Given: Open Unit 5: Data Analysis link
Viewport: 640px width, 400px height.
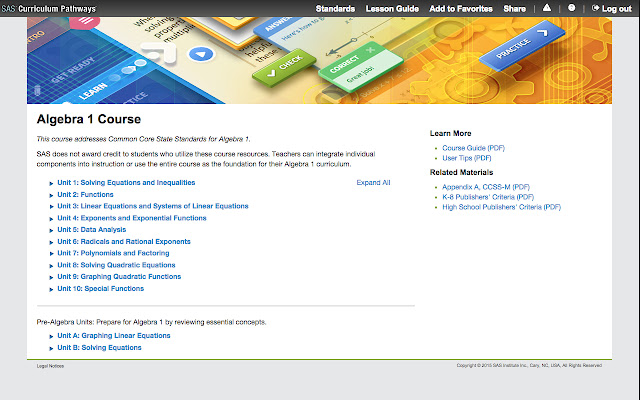Looking at the screenshot, I should click(x=91, y=229).
